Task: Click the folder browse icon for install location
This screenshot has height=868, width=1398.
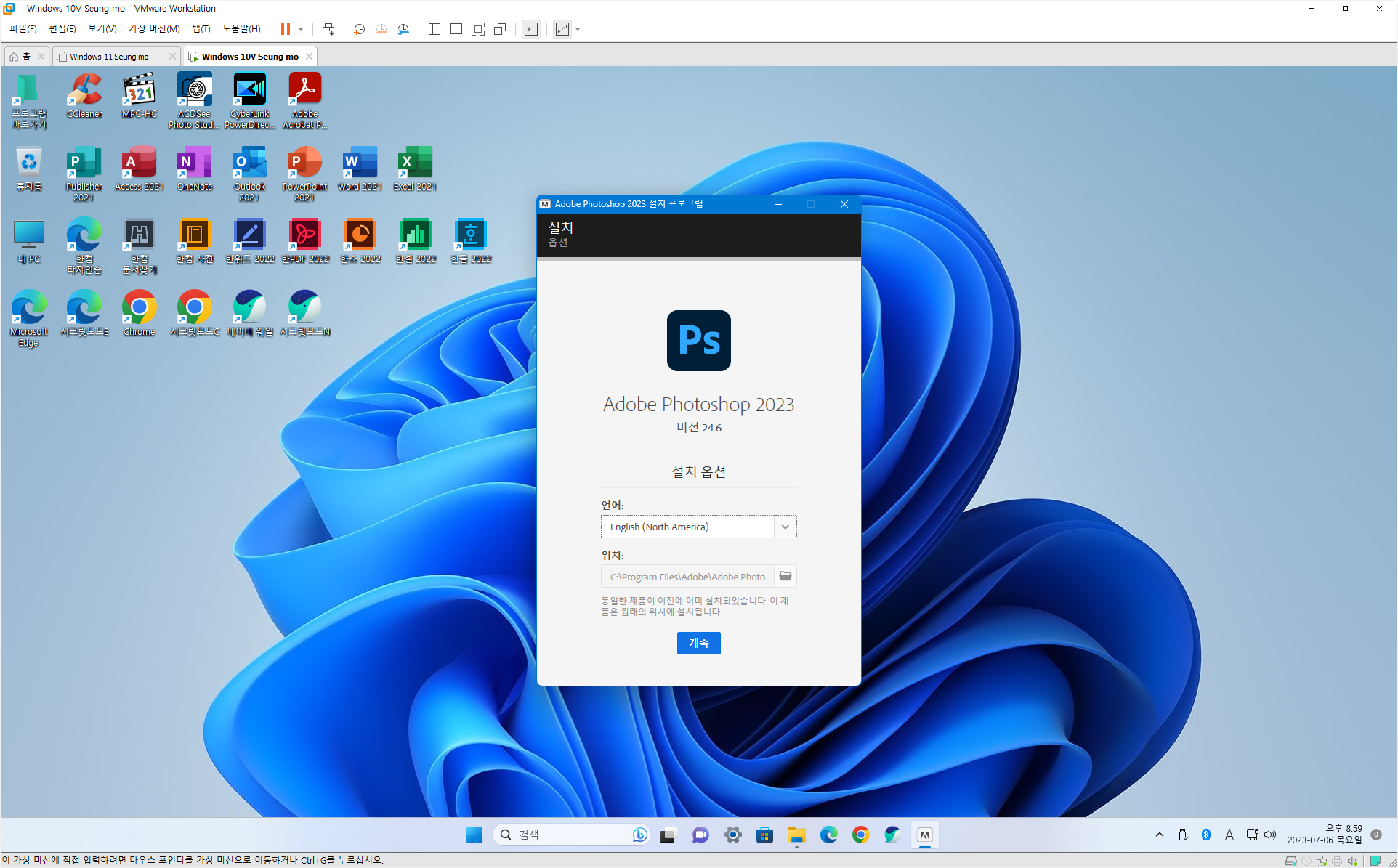Action: coord(785,576)
